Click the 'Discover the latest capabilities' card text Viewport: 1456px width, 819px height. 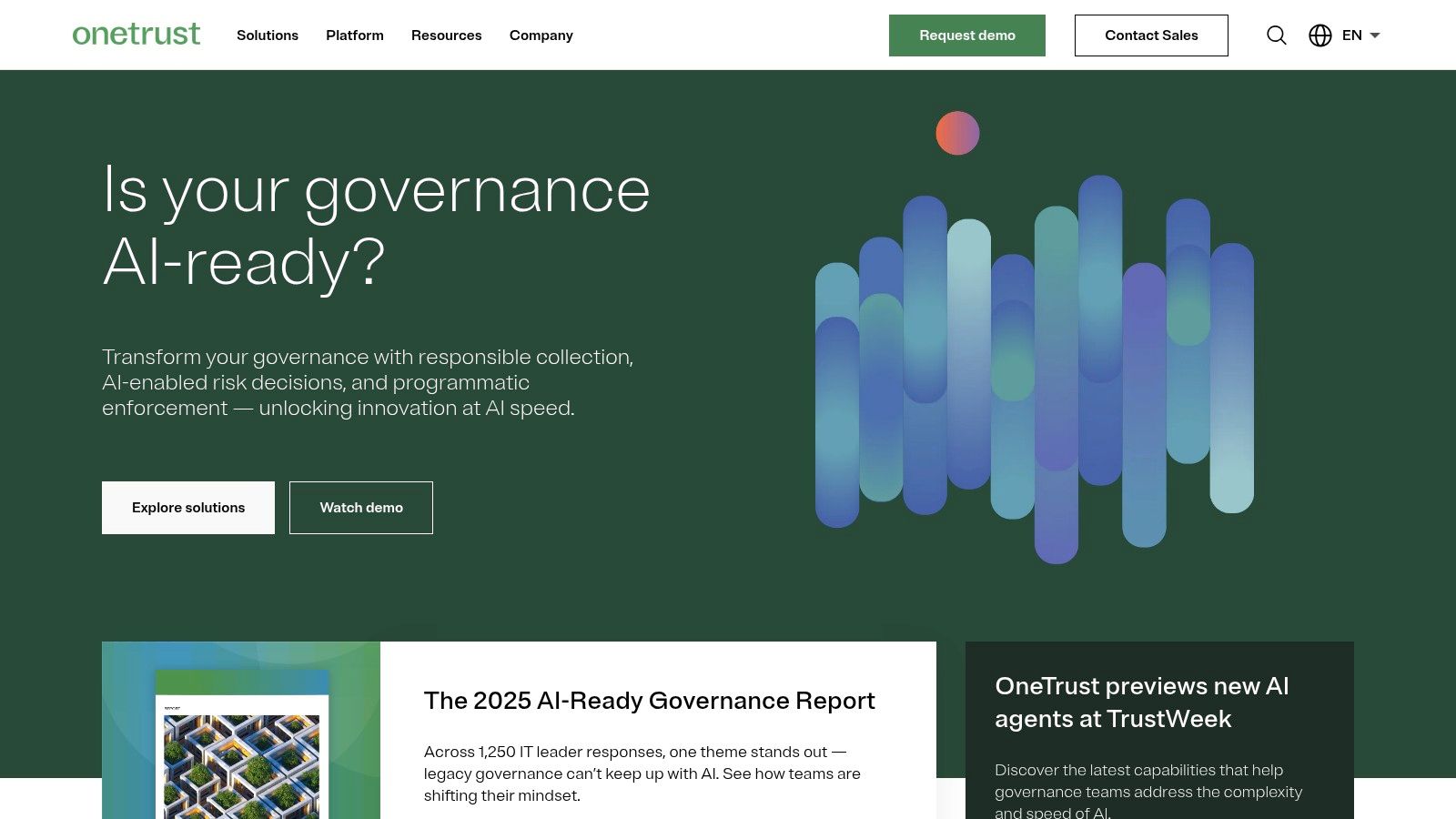click(1148, 792)
